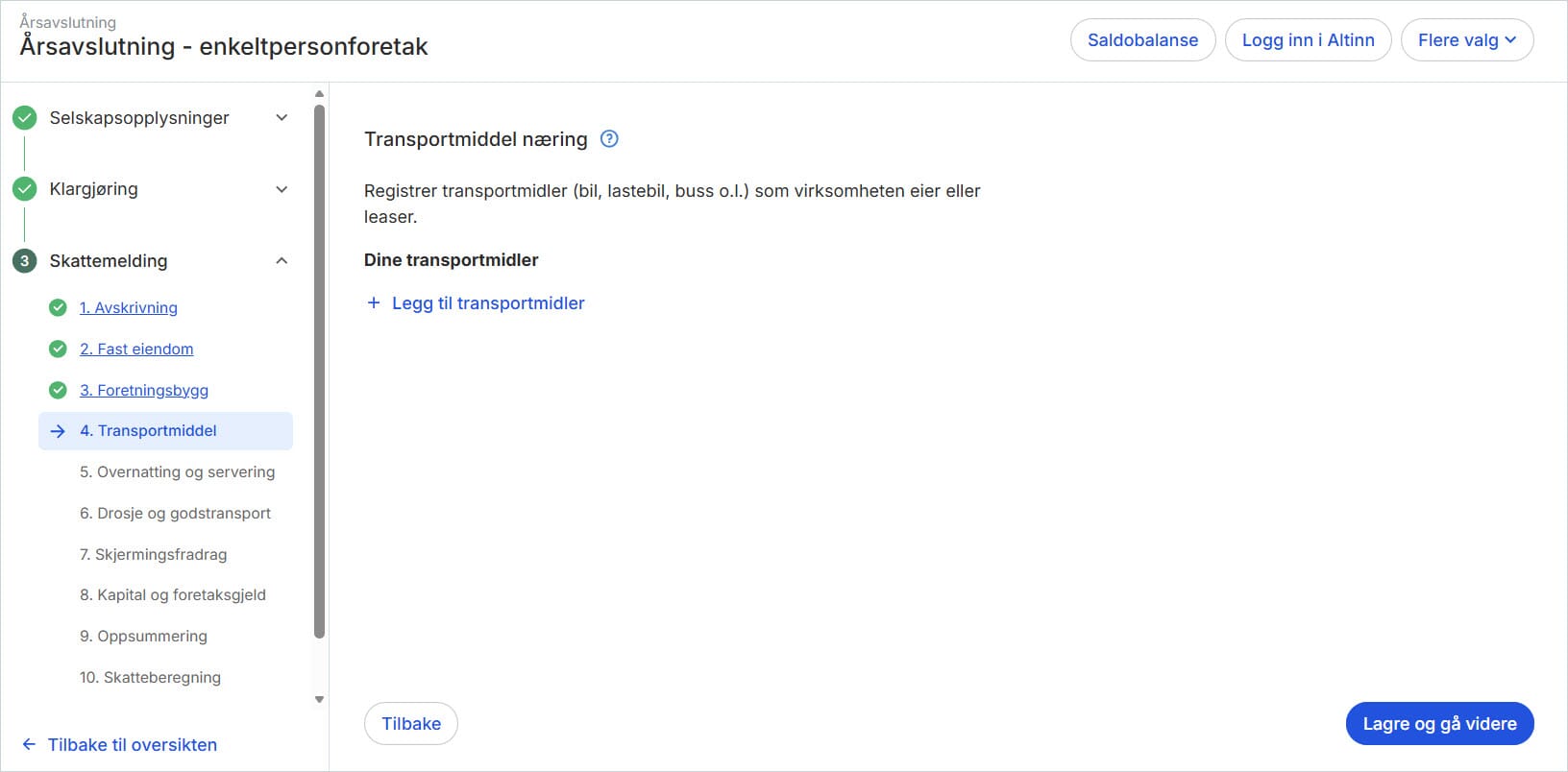Select the green checkmark on Selskapsopplysninger
1568x772 pixels.
24,117
